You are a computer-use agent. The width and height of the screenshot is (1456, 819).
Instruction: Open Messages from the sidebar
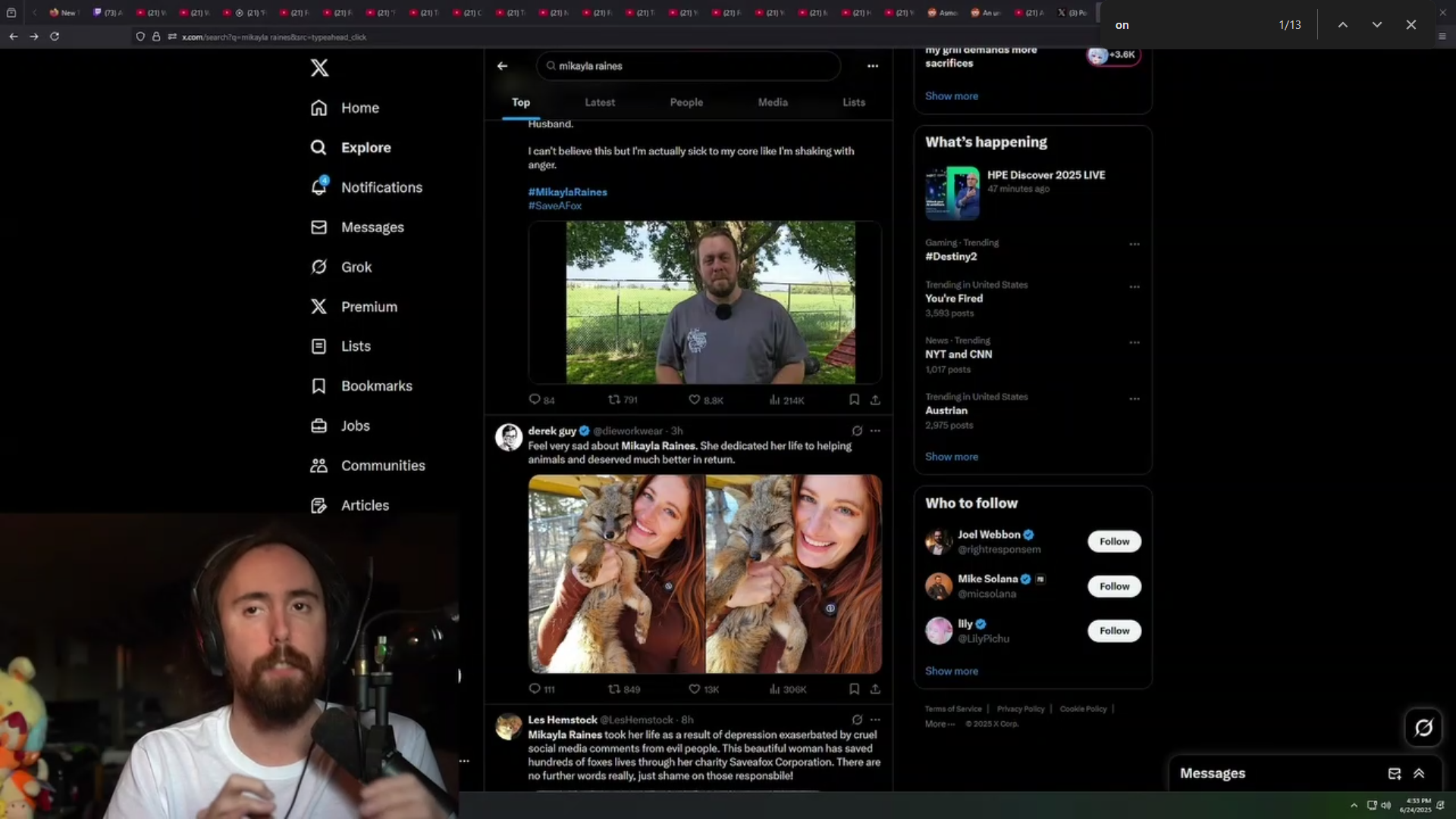[x=357, y=227]
